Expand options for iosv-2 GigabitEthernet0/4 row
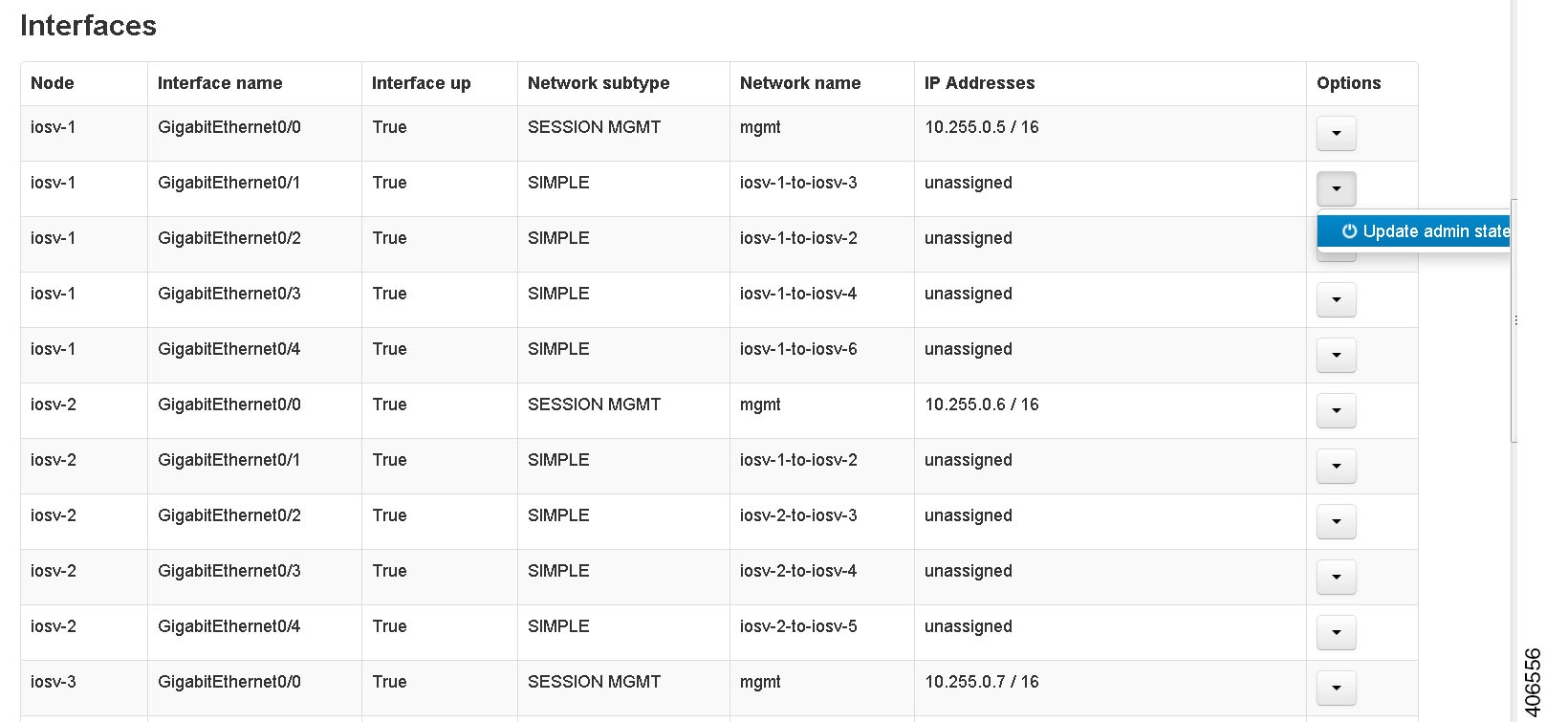Viewport: 1568px width, 722px height. [x=1336, y=632]
